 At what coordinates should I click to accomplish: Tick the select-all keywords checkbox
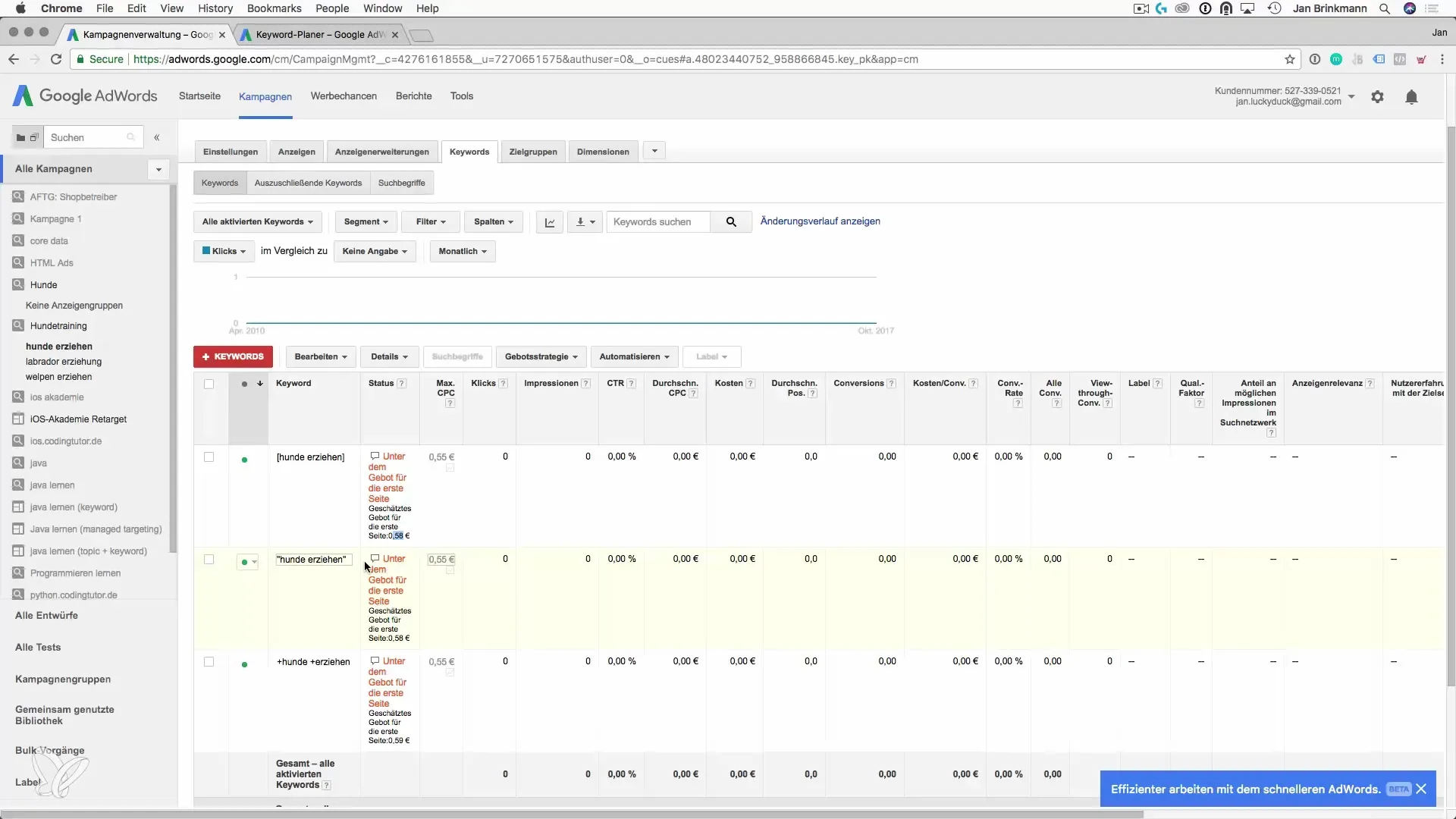click(209, 384)
